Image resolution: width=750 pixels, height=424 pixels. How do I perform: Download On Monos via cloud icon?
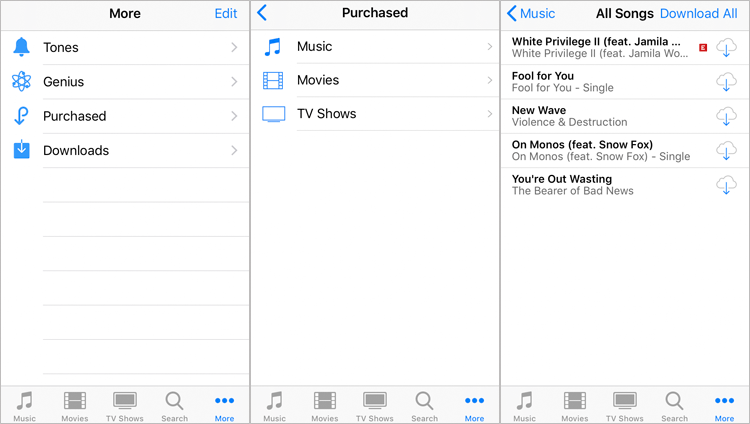click(726, 151)
